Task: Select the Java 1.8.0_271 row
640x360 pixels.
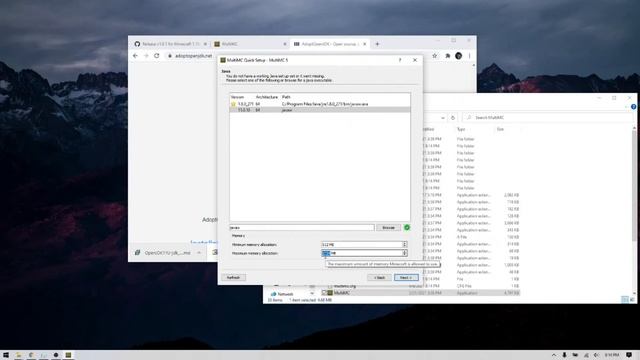Action: (x=320, y=104)
